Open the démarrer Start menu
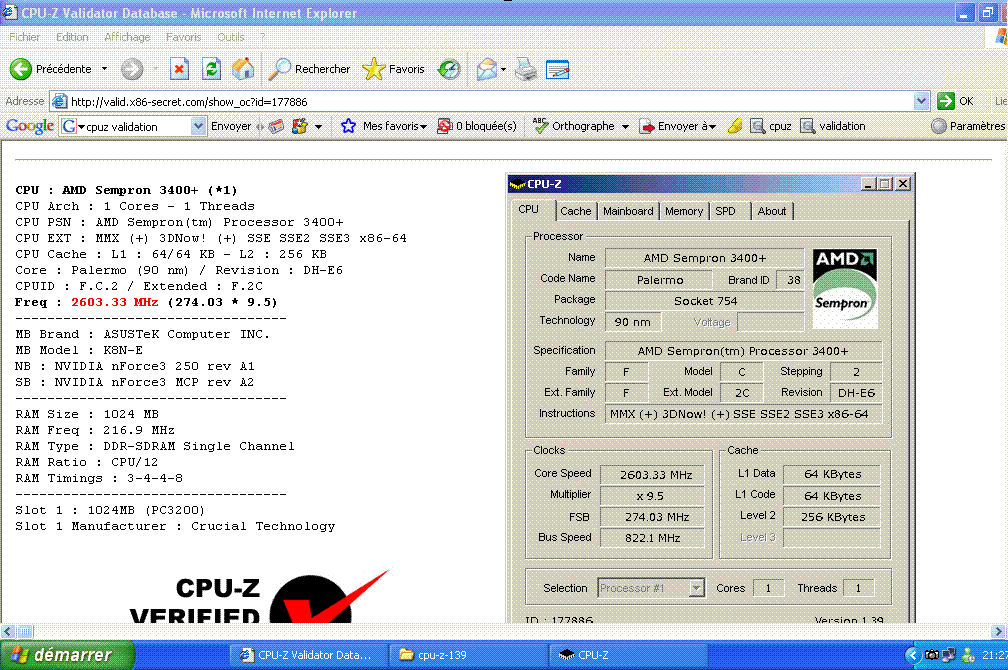Viewport: 1008px width, 670px height. pos(67,655)
